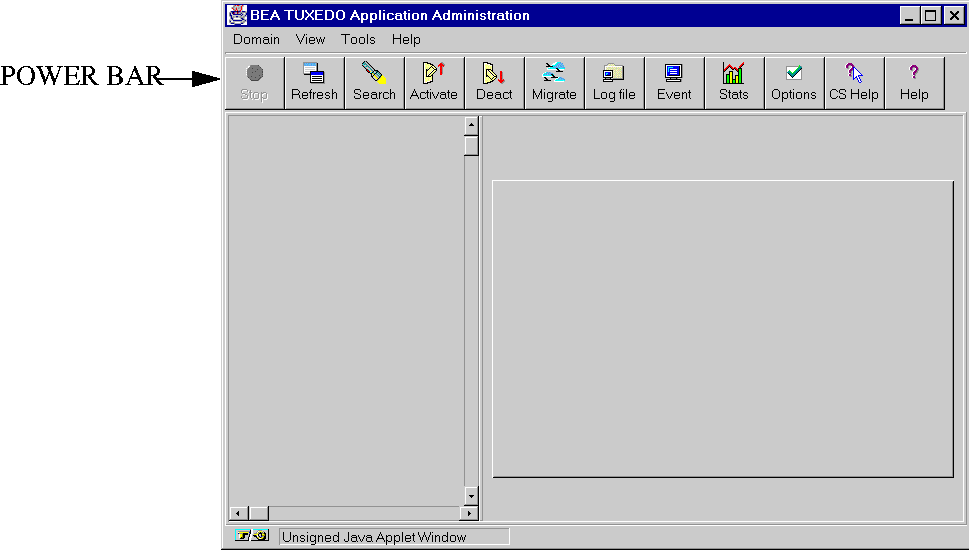Image resolution: width=969 pixels, height=550 pixels.
Task: Open Options with the checkmark icon
Action: point(793,83)
